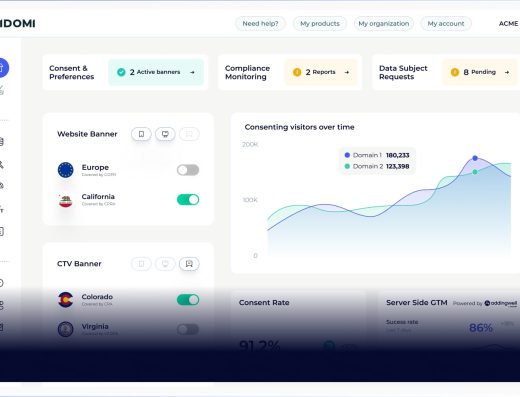Click the Virginia seal icon
The width and height of the screenshot is (520, 397).
[x=65, y=329]
